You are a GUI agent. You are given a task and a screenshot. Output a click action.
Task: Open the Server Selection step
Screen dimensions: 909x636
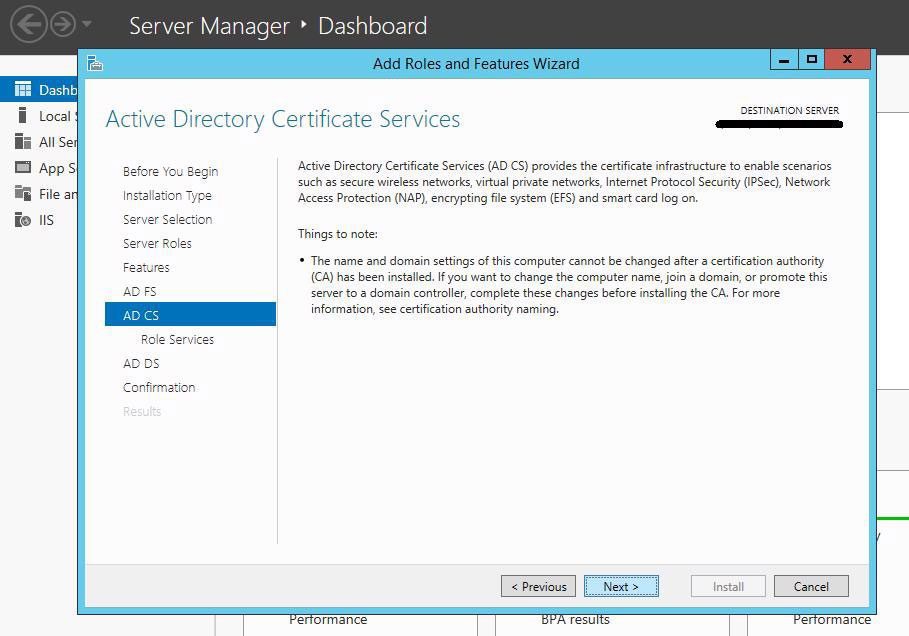pyautogui.click(x=167, y=219)
